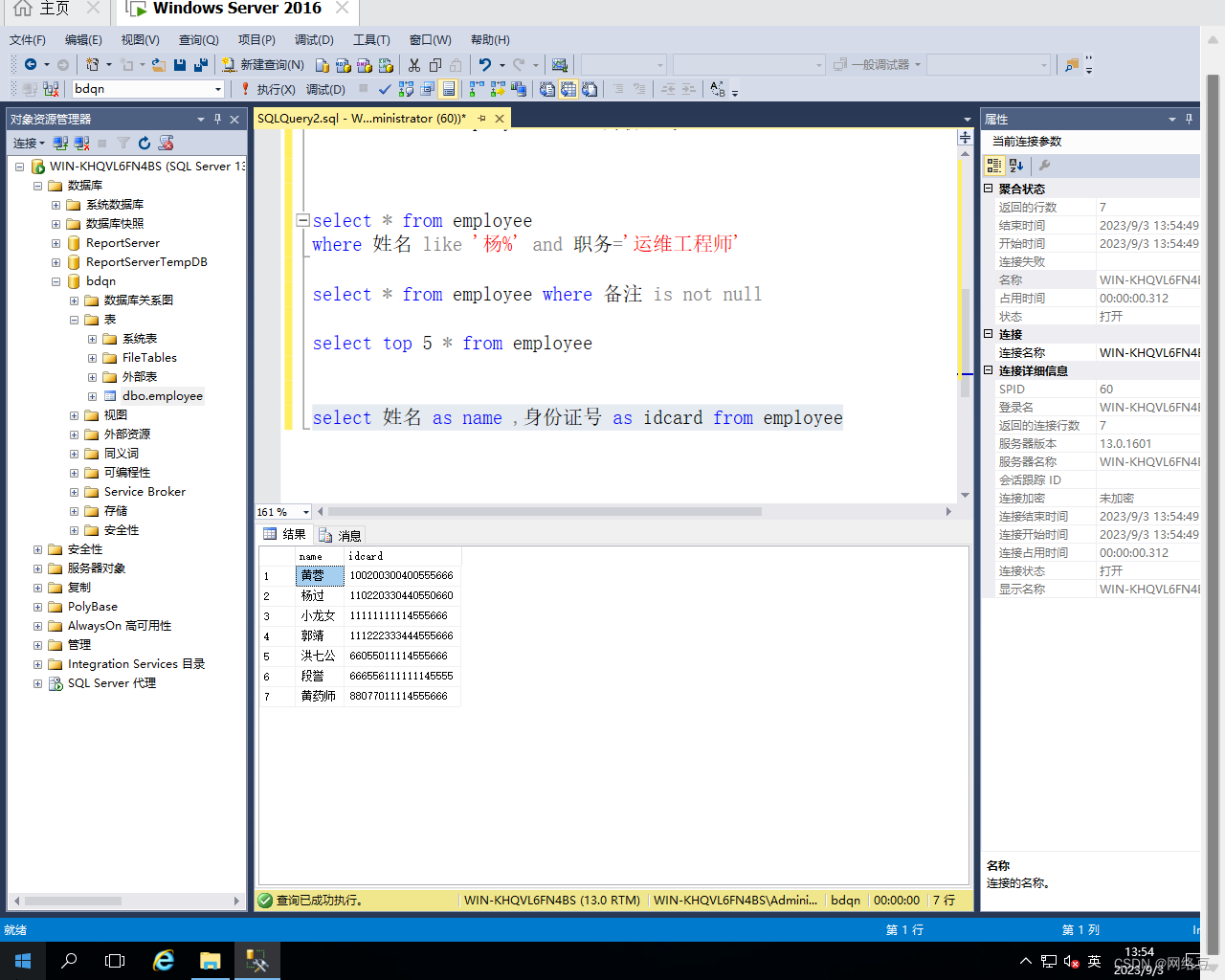1225x980 pixels.
Task: Click the Connect Object Explorer icon
Action: (x=60, y=143)
